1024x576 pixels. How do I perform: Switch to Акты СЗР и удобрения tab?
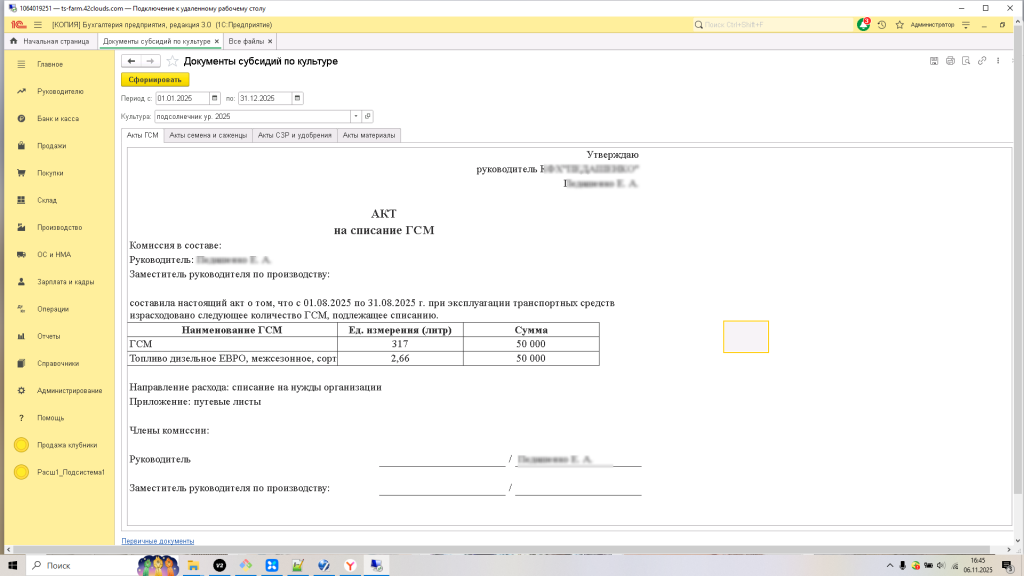click(x=295, y=135)
